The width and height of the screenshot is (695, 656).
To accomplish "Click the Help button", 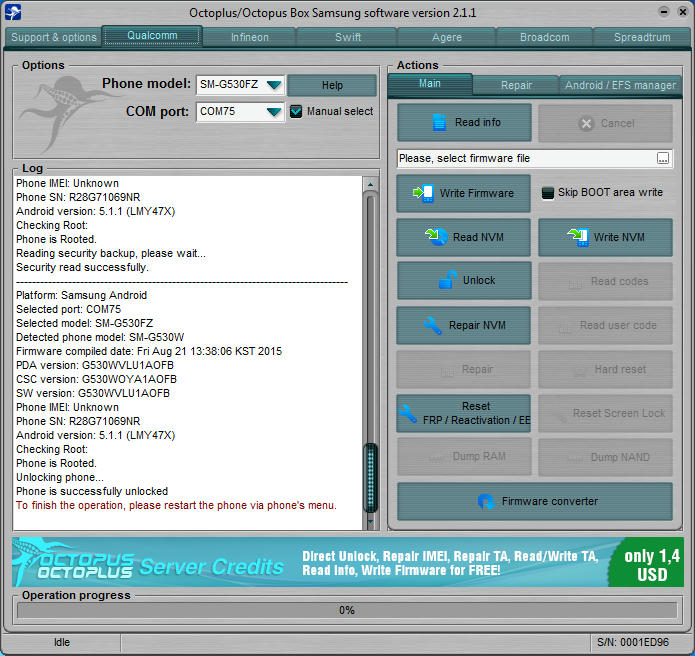I will click(x=332, y=85).
